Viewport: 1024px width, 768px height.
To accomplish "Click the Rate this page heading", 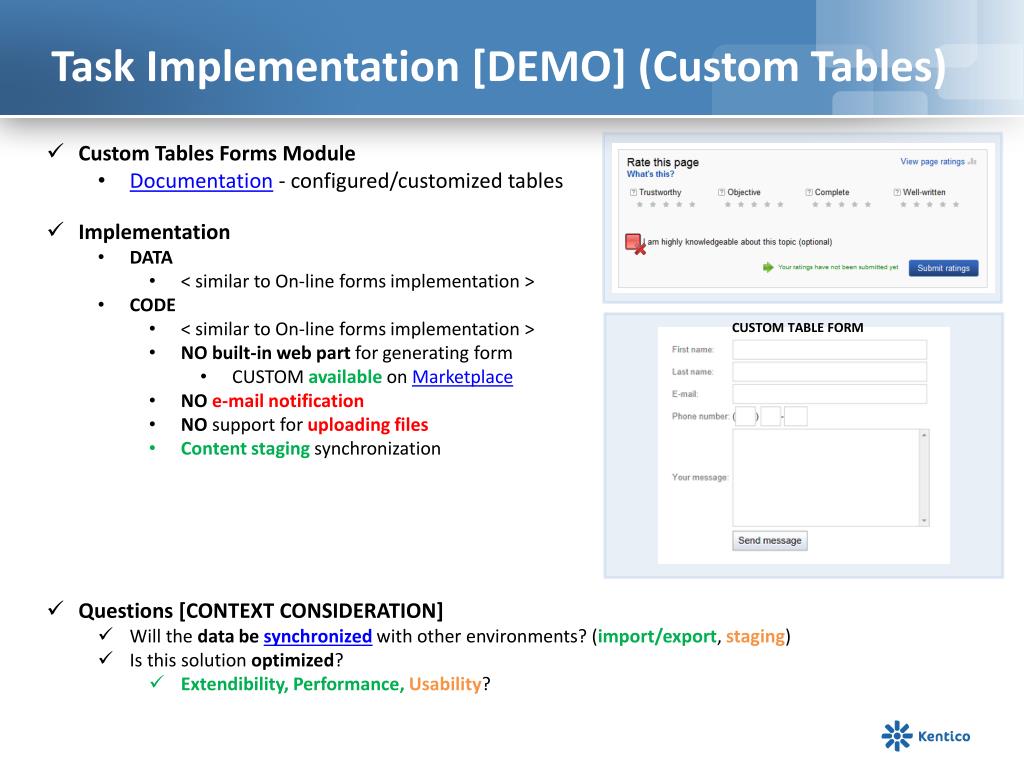I will pyautogui.click(x=663, y=162).
